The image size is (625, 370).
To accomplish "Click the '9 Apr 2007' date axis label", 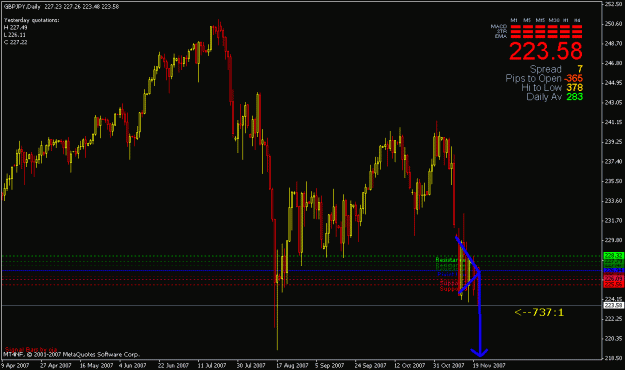I will [16, 365].
